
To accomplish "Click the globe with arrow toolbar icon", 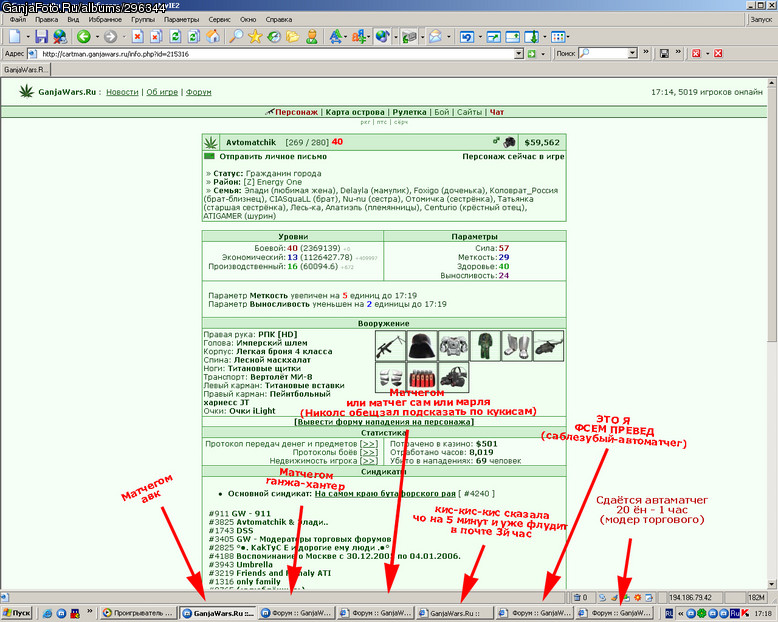I will (x=382, y=37).
